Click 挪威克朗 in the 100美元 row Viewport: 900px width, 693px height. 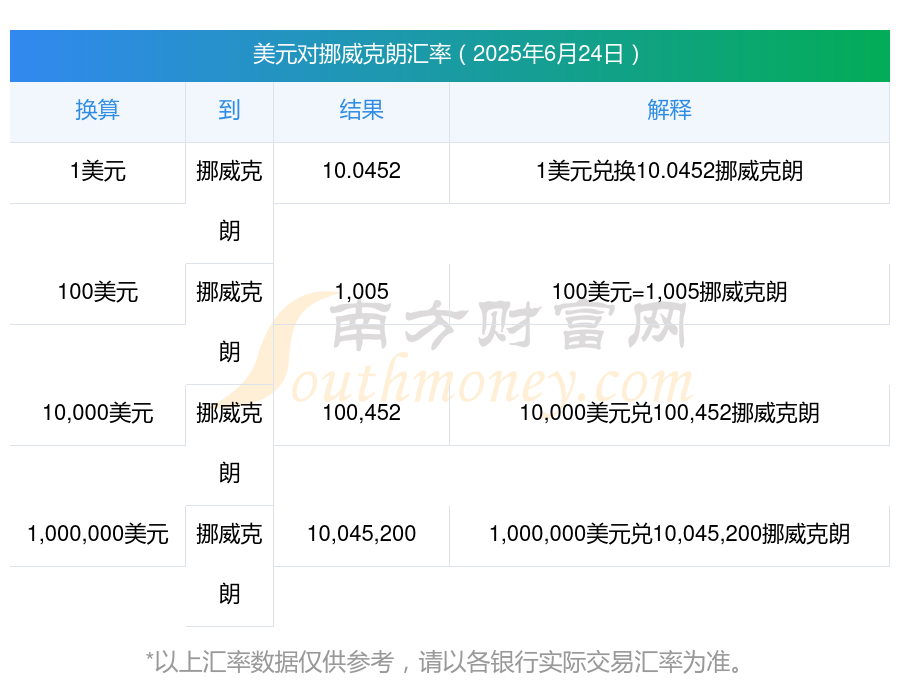tap(229, 322)
